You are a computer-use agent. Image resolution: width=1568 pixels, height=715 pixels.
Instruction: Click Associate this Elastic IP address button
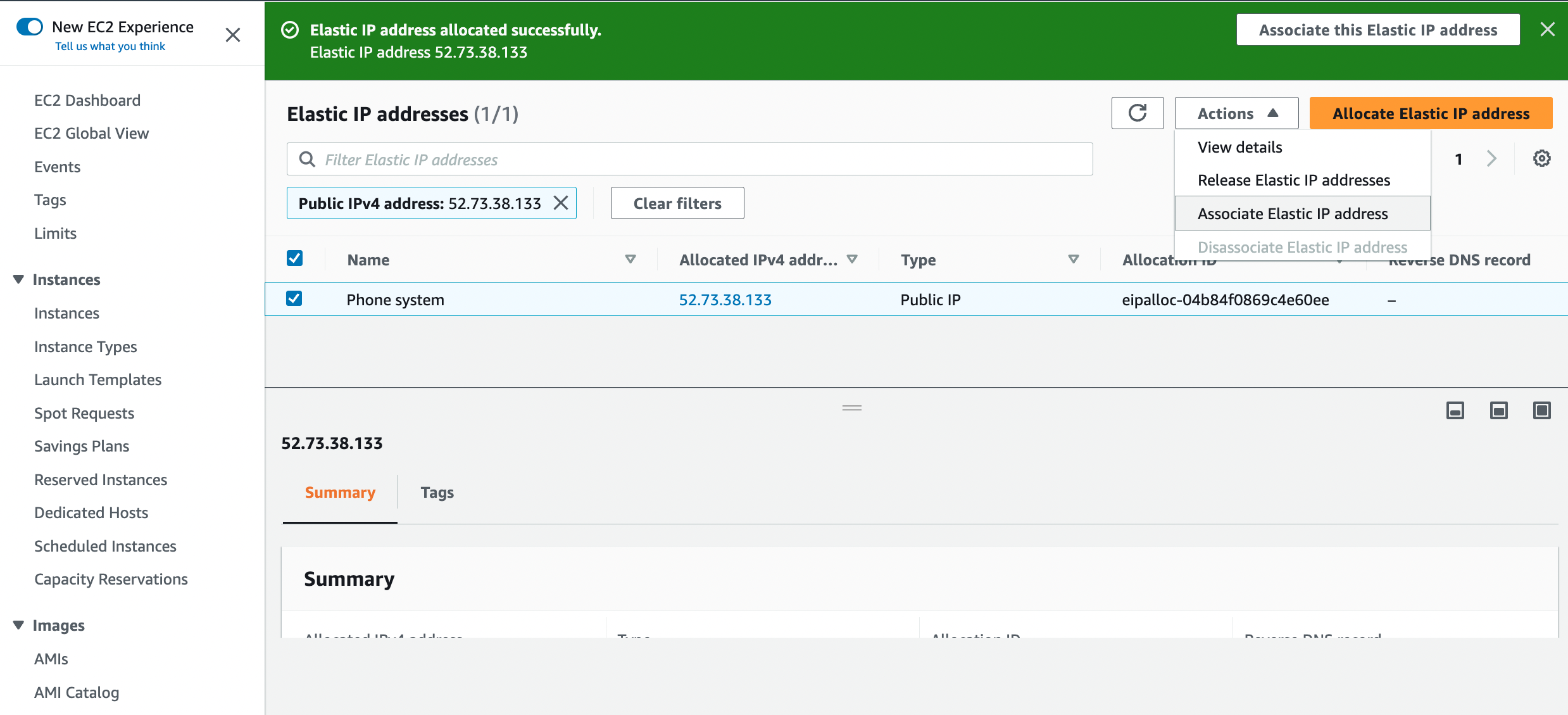(x=1377, y=30)
